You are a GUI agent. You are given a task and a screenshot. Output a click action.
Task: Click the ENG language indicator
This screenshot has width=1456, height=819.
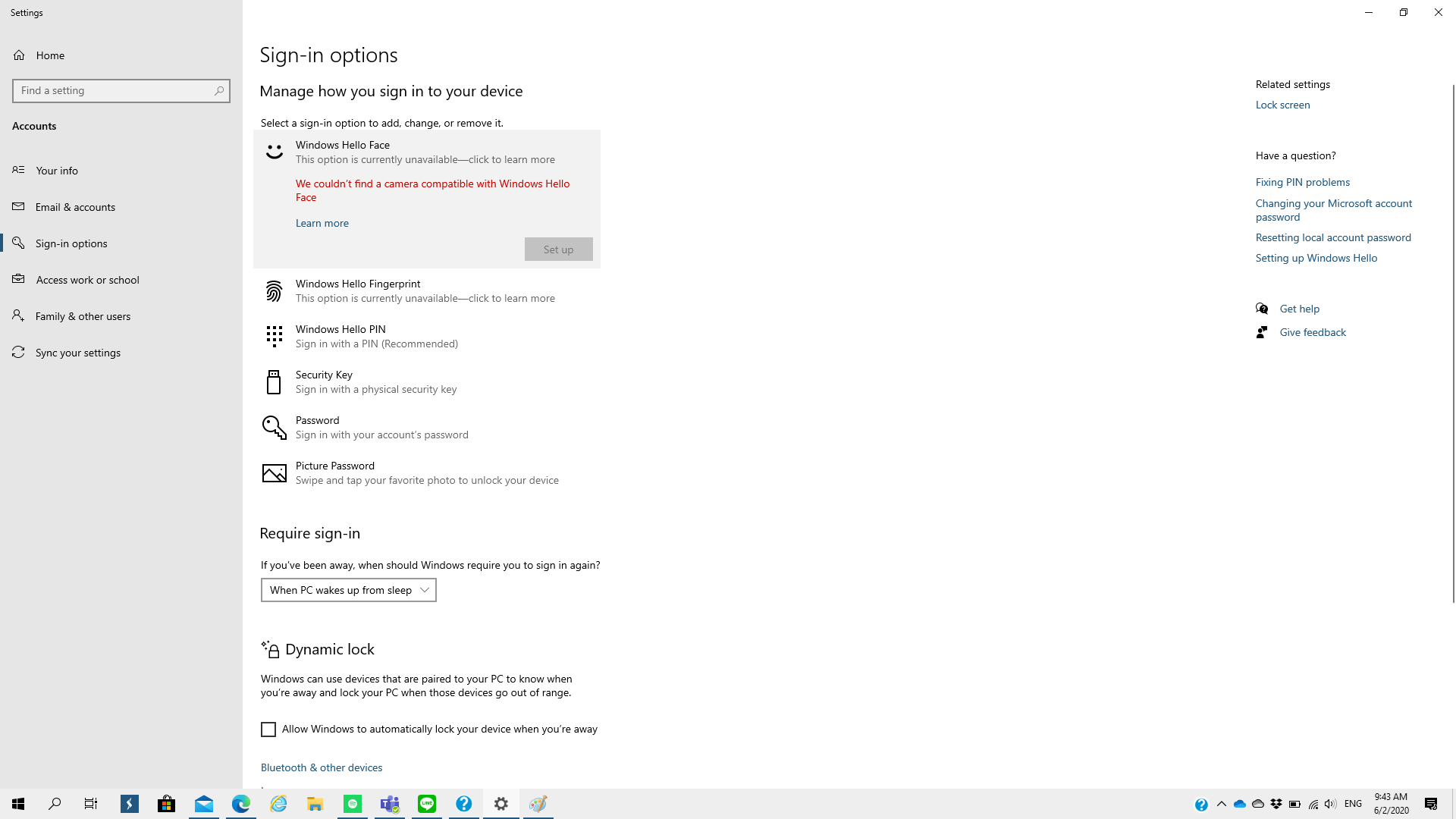tap(1353, 804)
